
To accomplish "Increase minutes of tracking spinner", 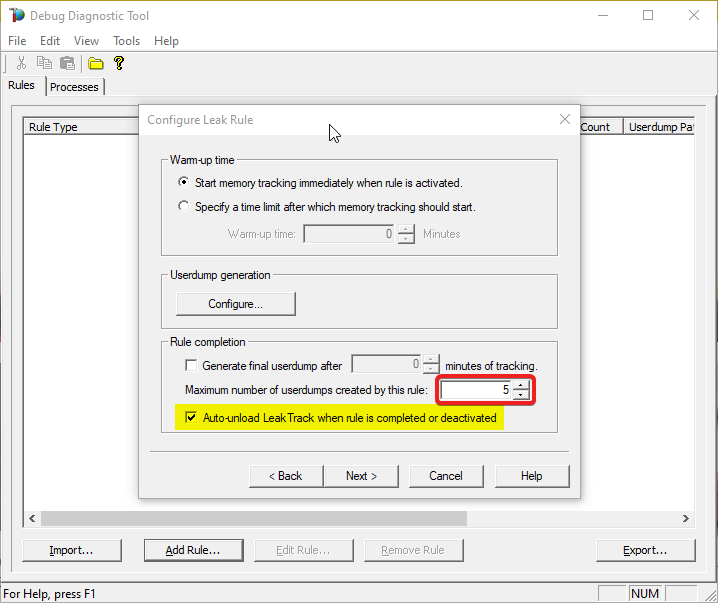I will [431, 359].
